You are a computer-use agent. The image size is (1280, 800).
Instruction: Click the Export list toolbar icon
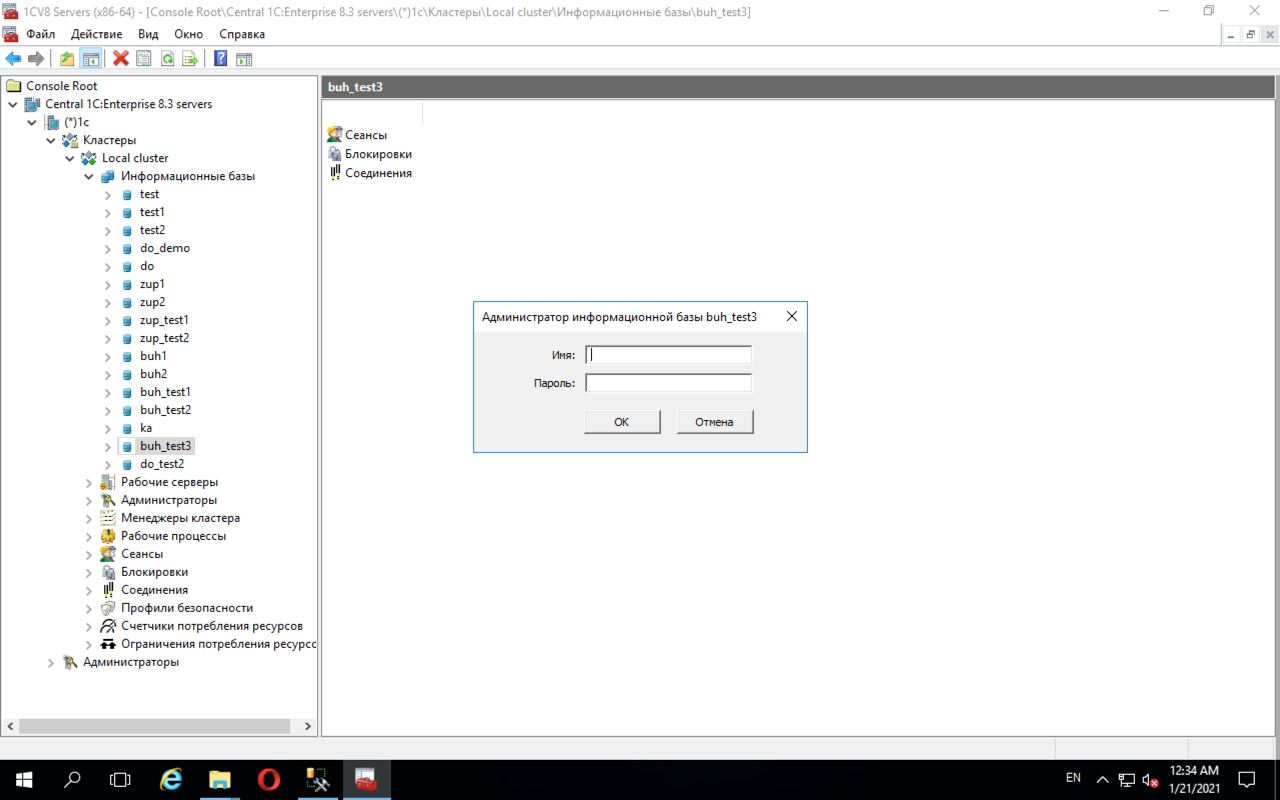tap(190, 59)
